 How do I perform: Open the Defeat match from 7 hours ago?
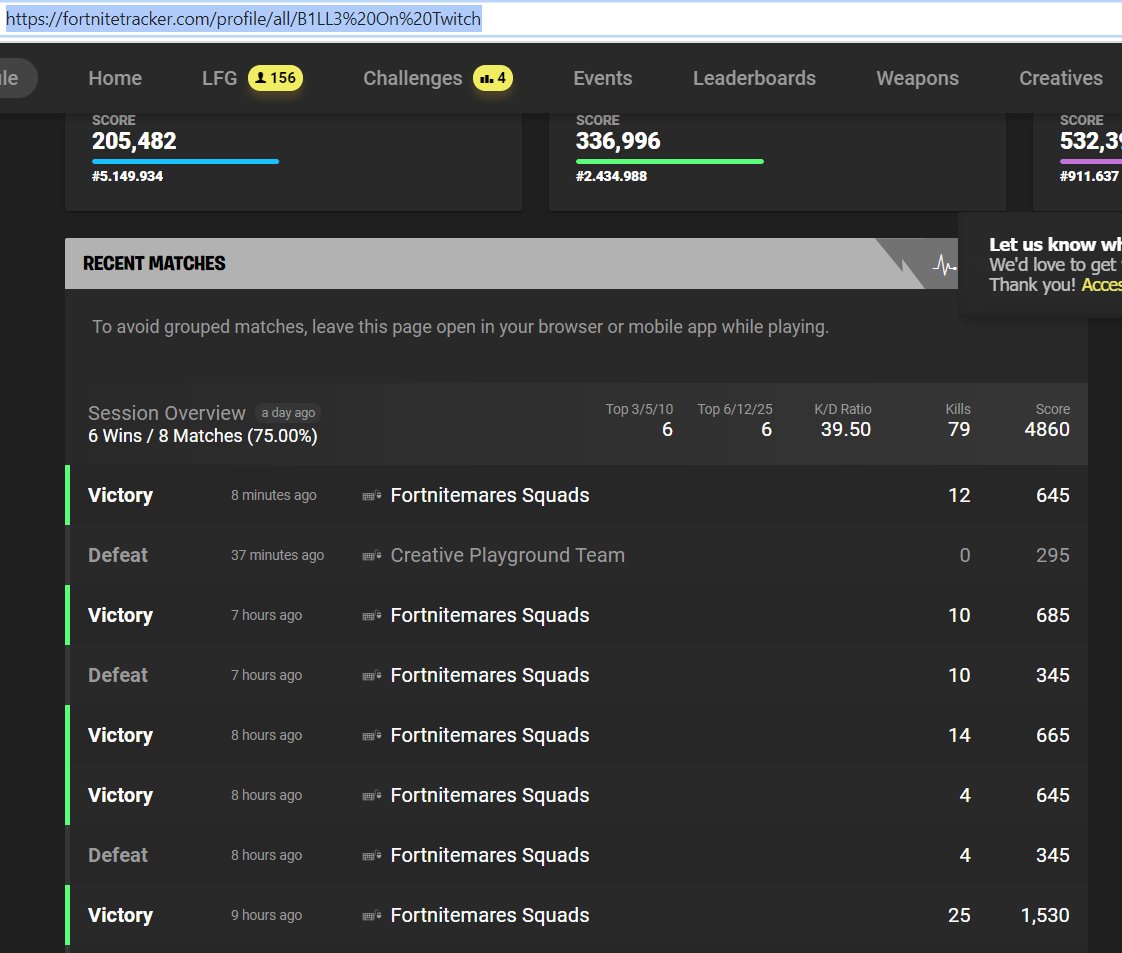(x=576, y=675)
